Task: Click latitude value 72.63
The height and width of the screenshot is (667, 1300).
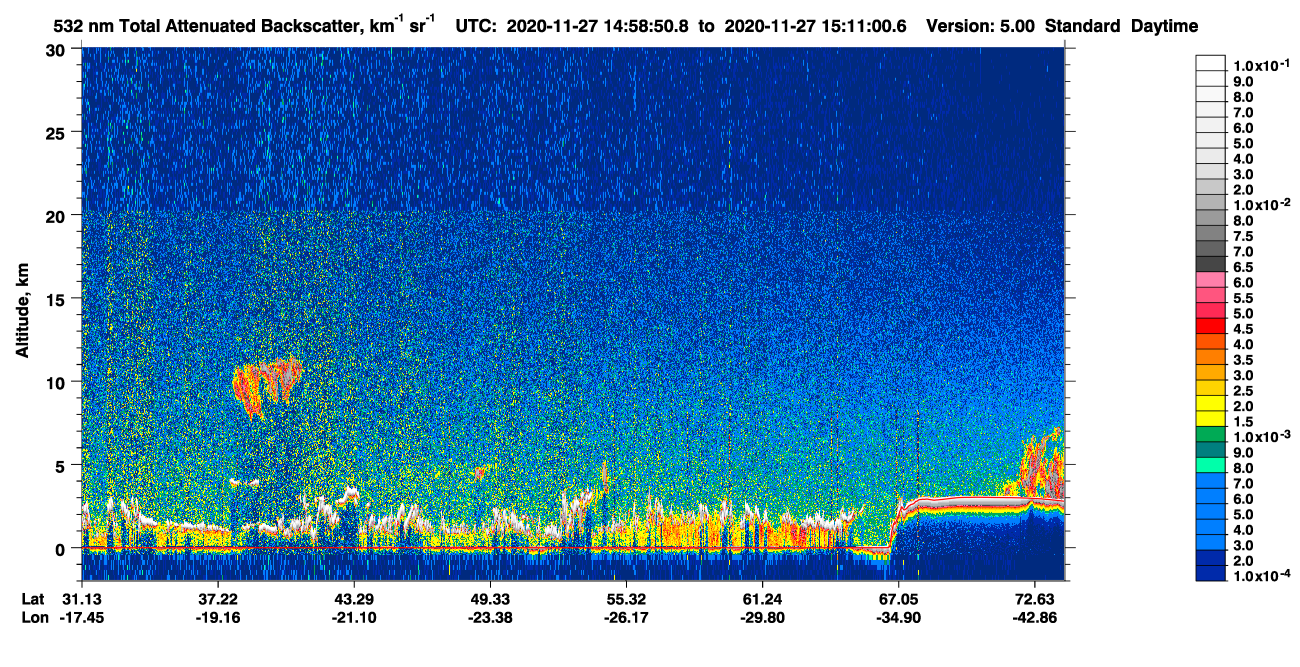Action: click(x=1034, y=598)
